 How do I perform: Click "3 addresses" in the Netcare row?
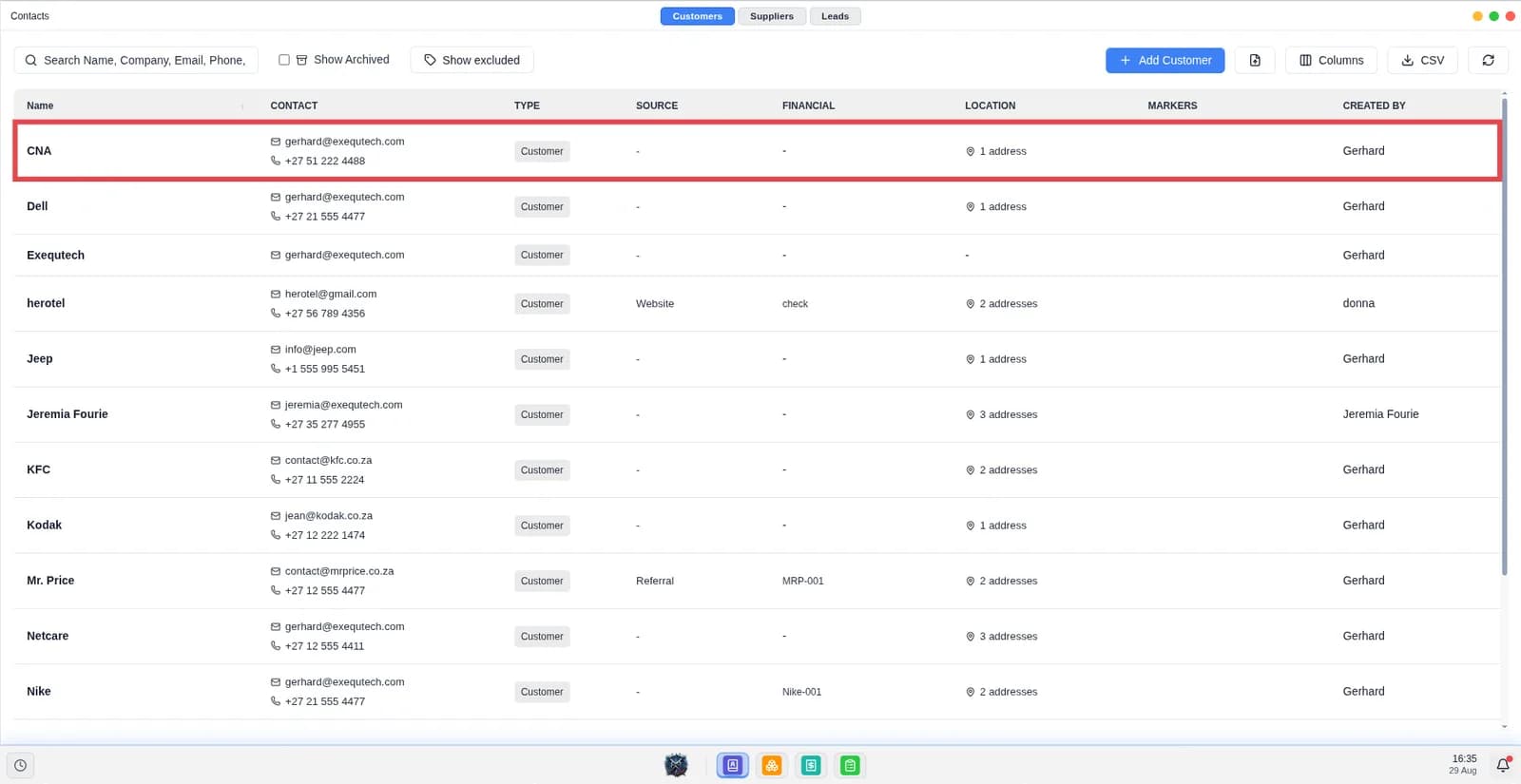click(1009, 637)
